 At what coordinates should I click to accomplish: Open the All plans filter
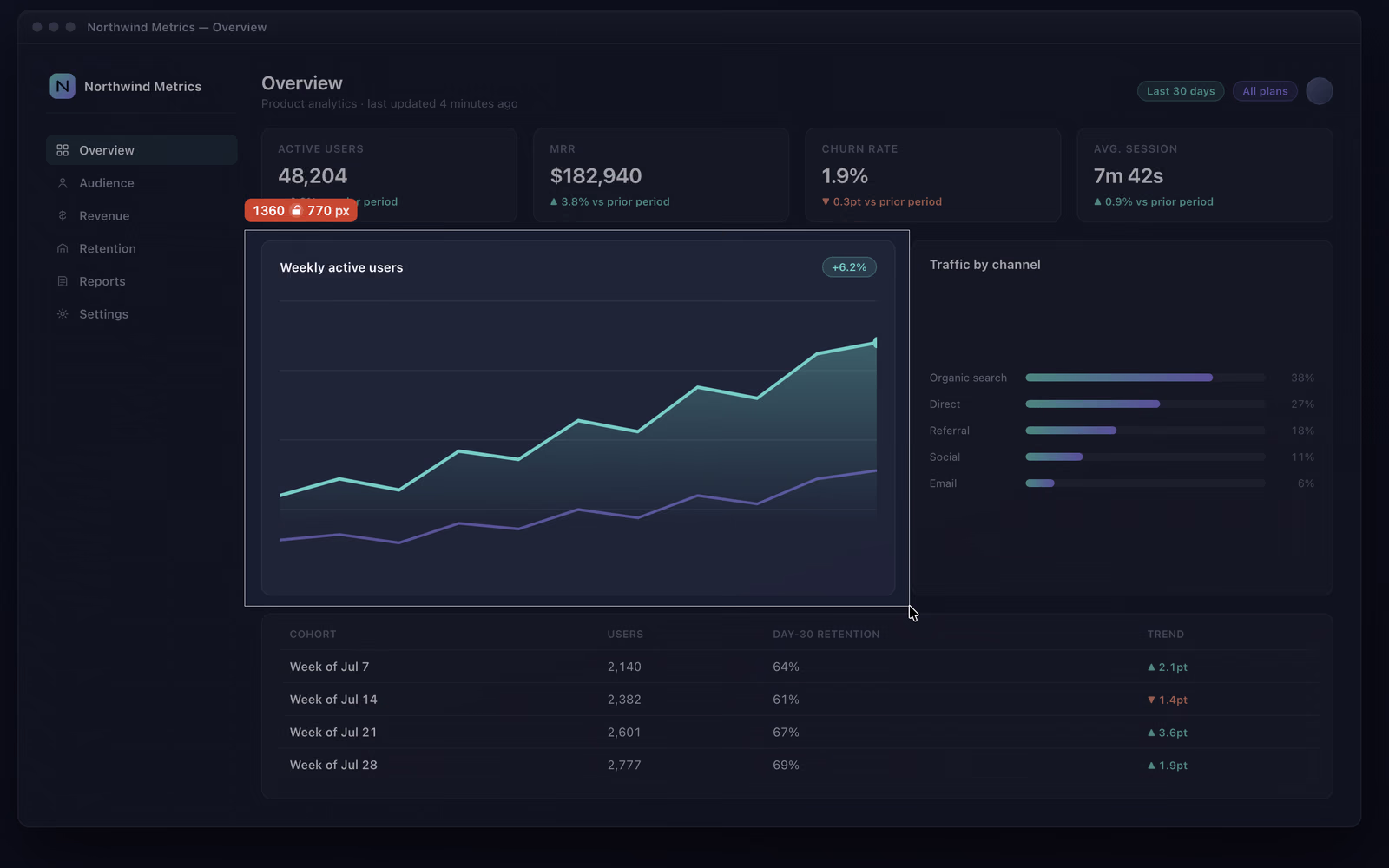click(x=1265, y=91)
